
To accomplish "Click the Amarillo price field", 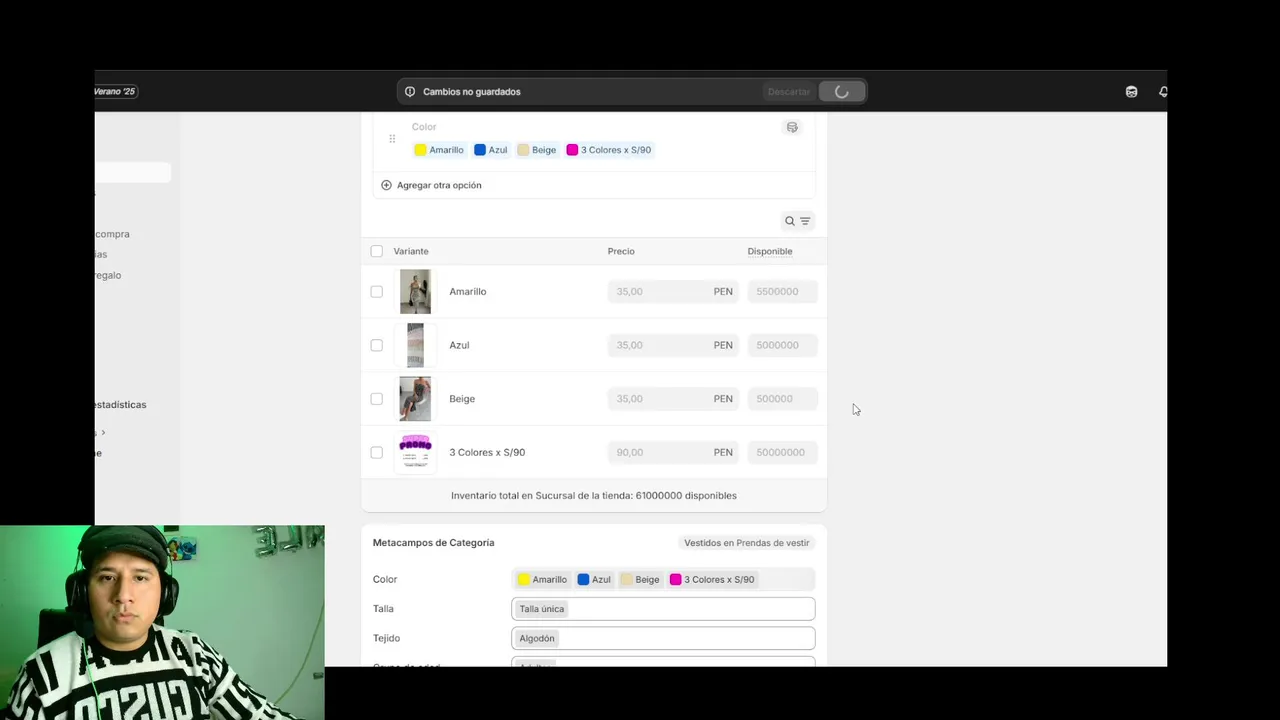I will point(673,292).
